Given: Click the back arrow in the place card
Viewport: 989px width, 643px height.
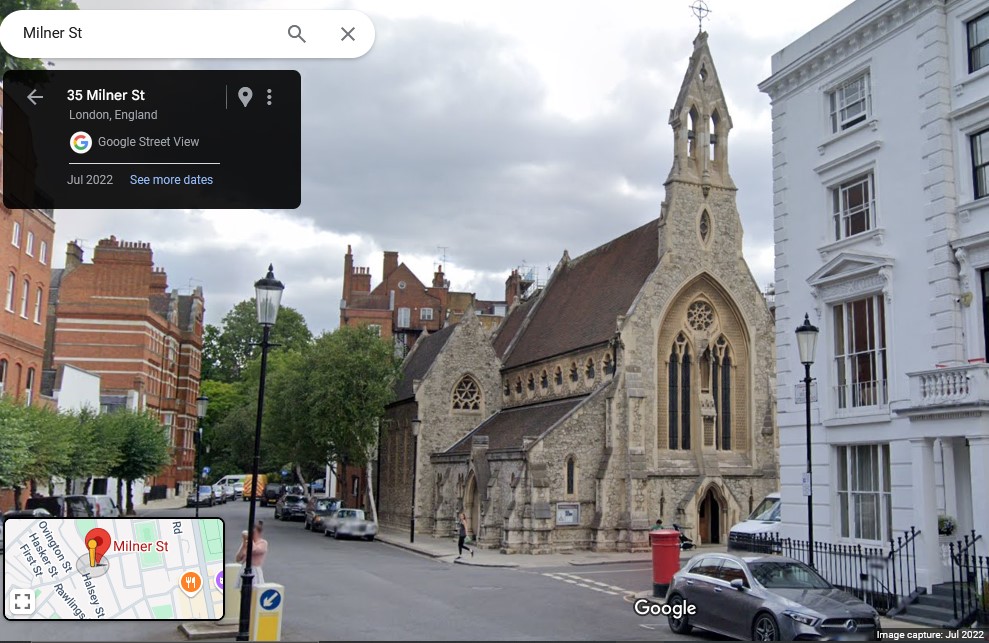Looking at the screenshot, I should 35,96.
